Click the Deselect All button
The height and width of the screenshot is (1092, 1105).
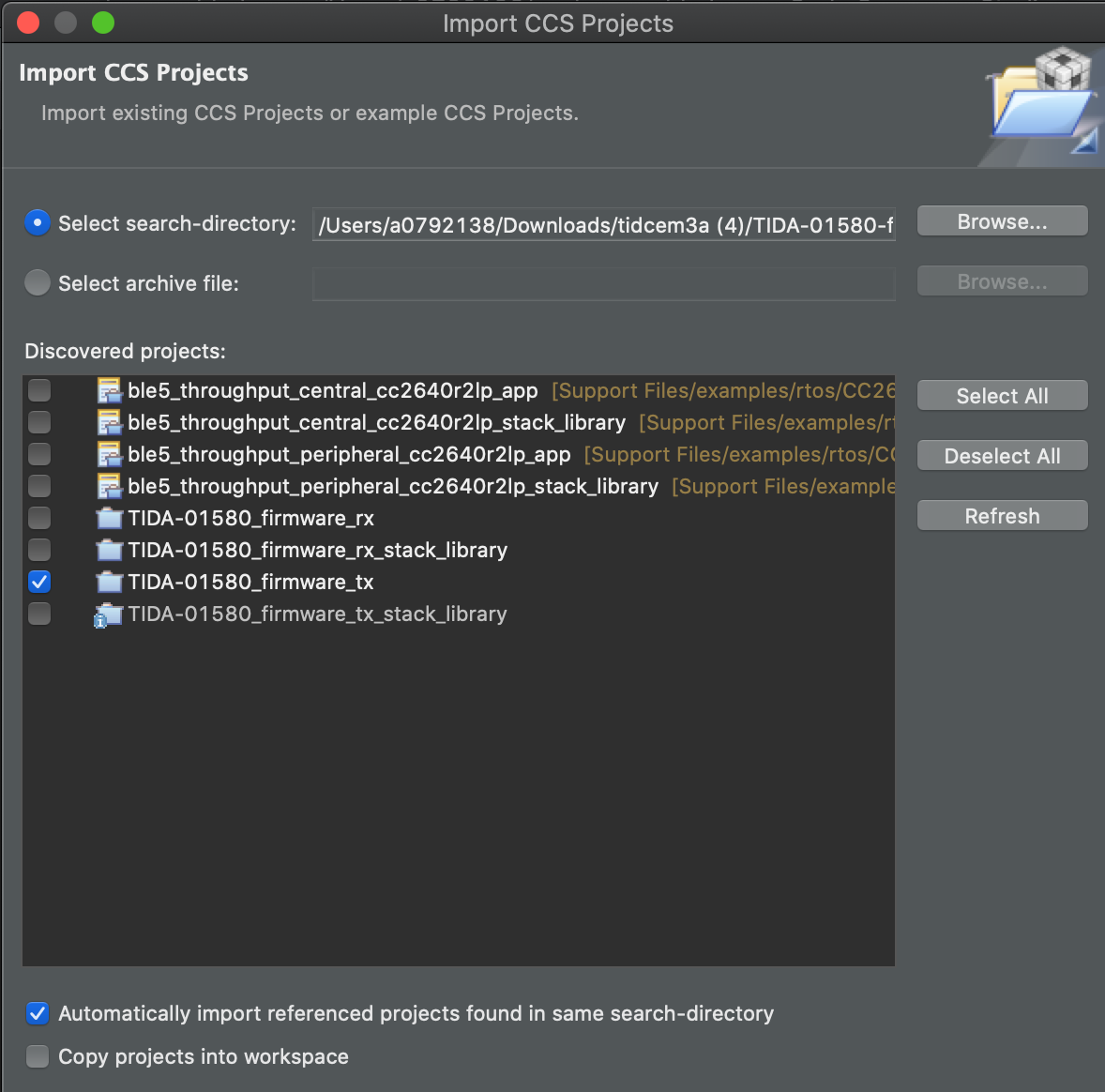(1002, 455)
